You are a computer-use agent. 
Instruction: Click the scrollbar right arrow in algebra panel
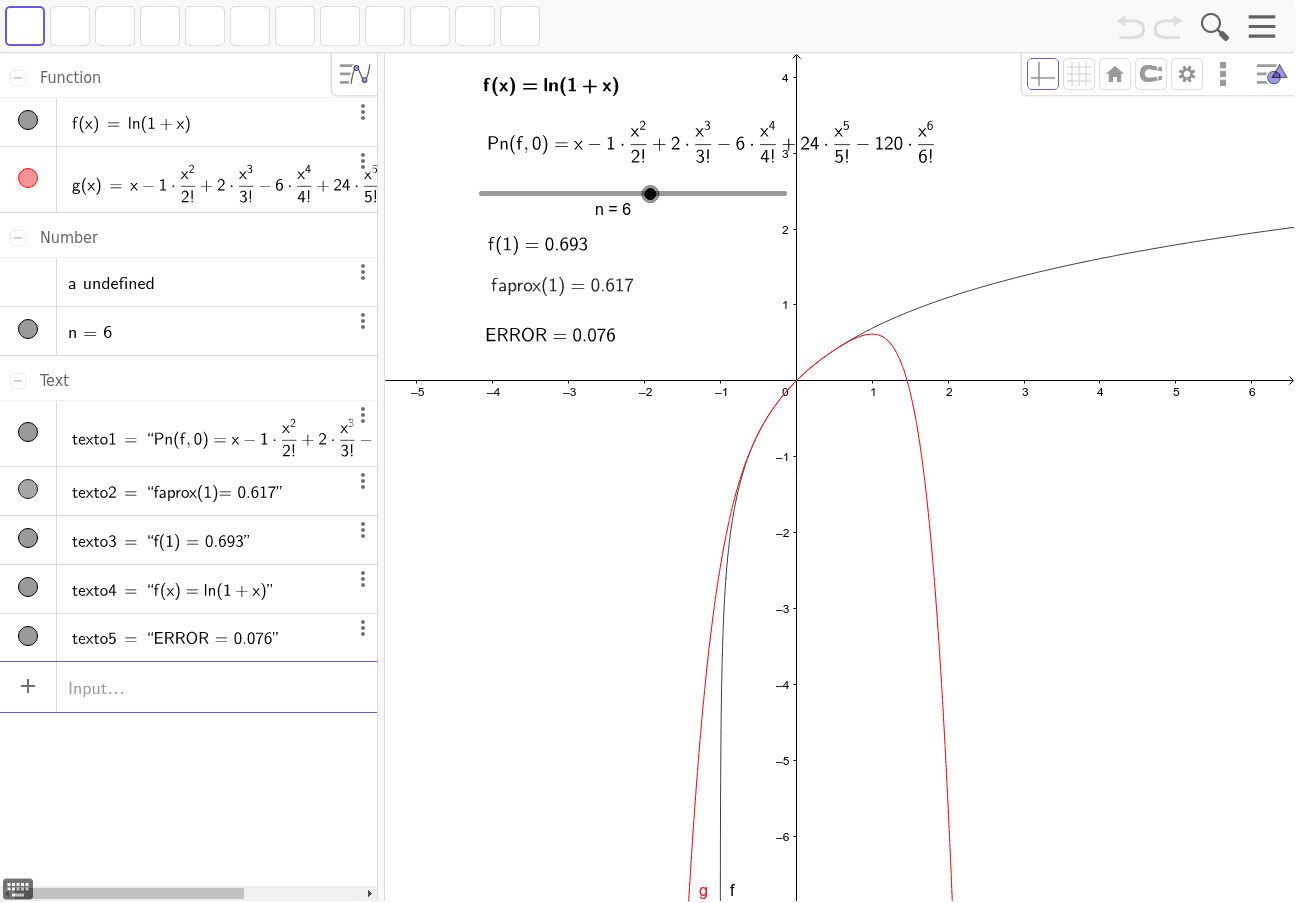[x=369, y=893]
